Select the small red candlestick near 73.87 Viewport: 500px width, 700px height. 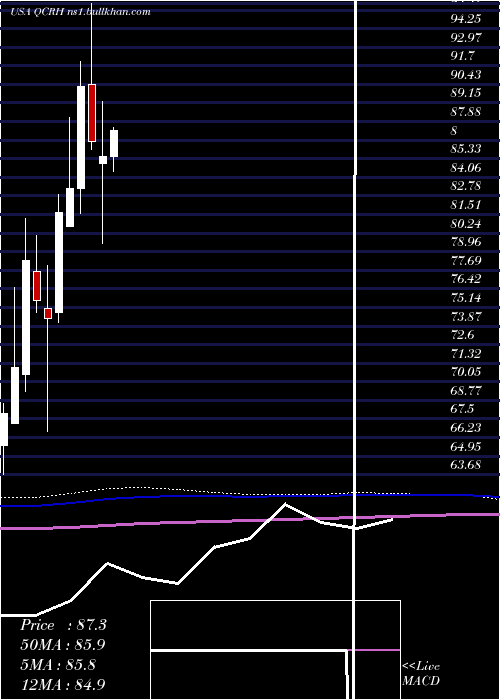click(x=48, y=313)
